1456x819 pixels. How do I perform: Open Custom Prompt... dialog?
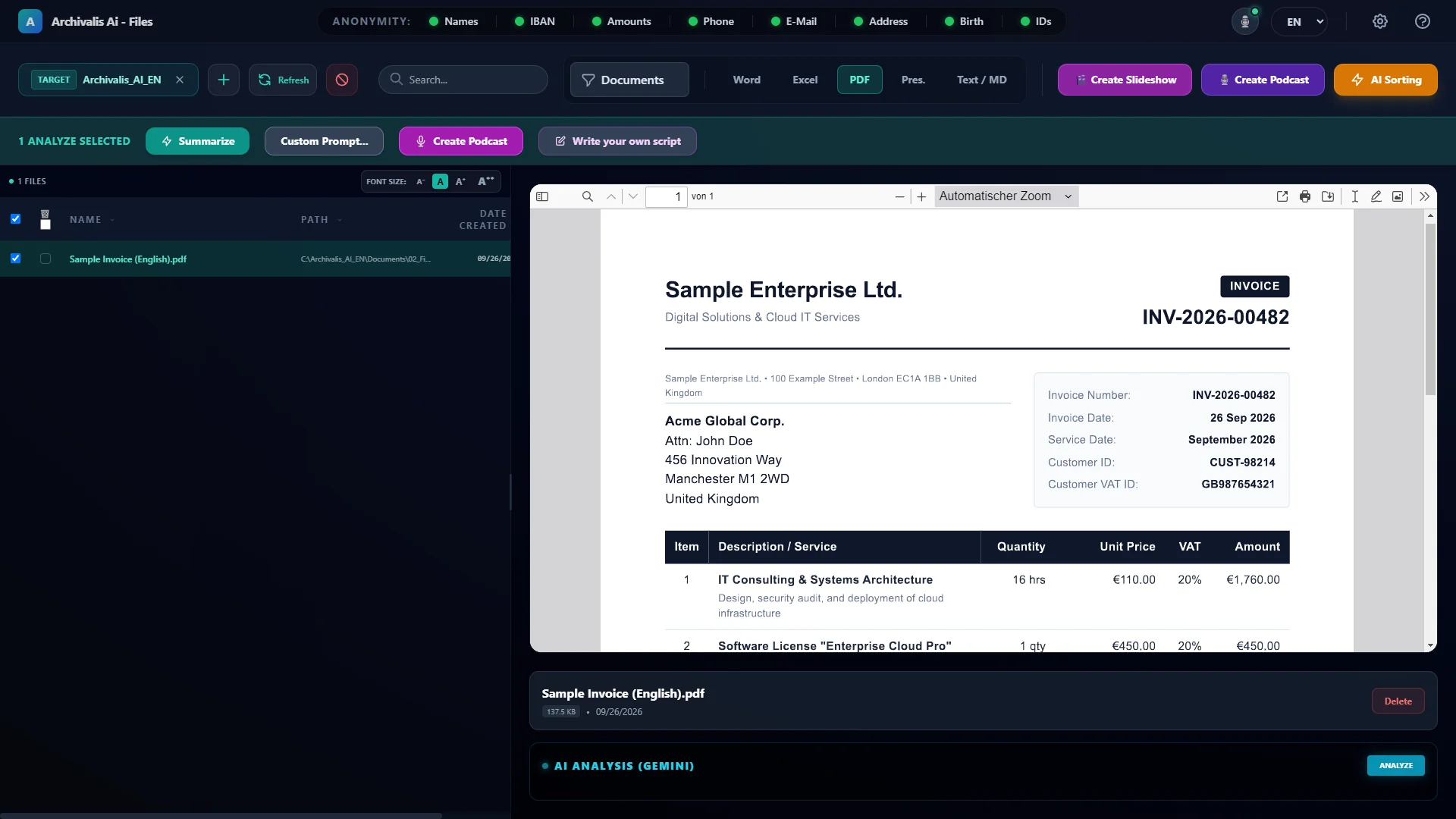tap(324, 141)
